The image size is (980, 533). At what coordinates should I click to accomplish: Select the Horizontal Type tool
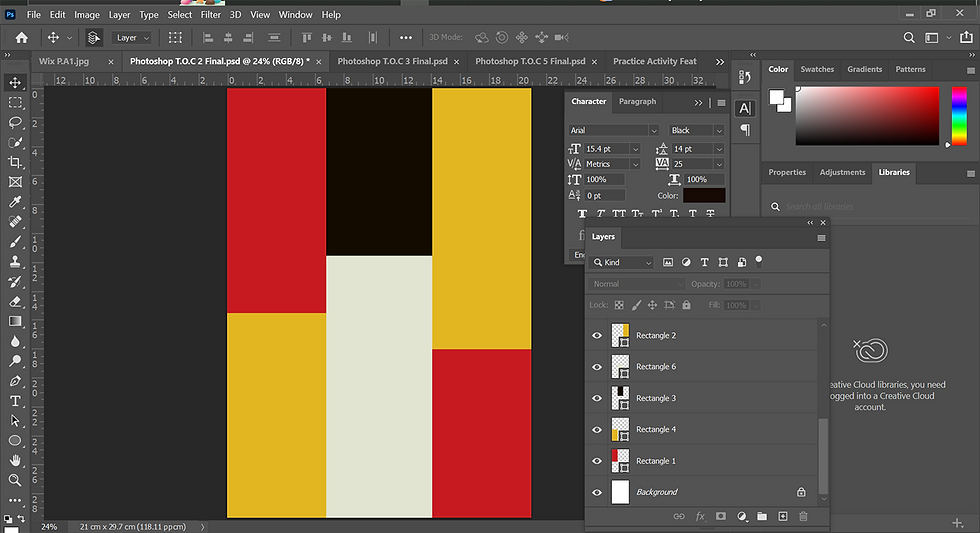point(15,401)
